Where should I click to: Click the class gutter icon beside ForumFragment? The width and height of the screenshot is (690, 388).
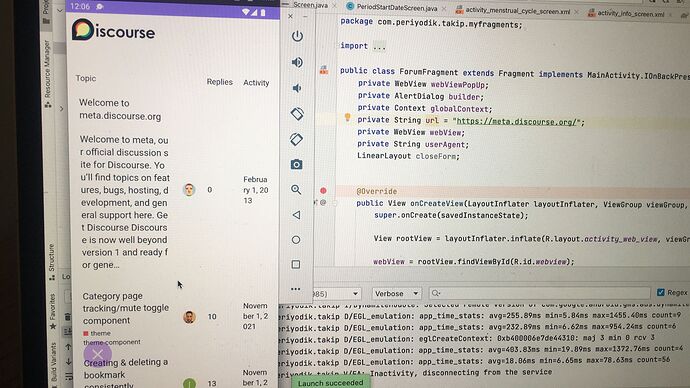[324, 70]
